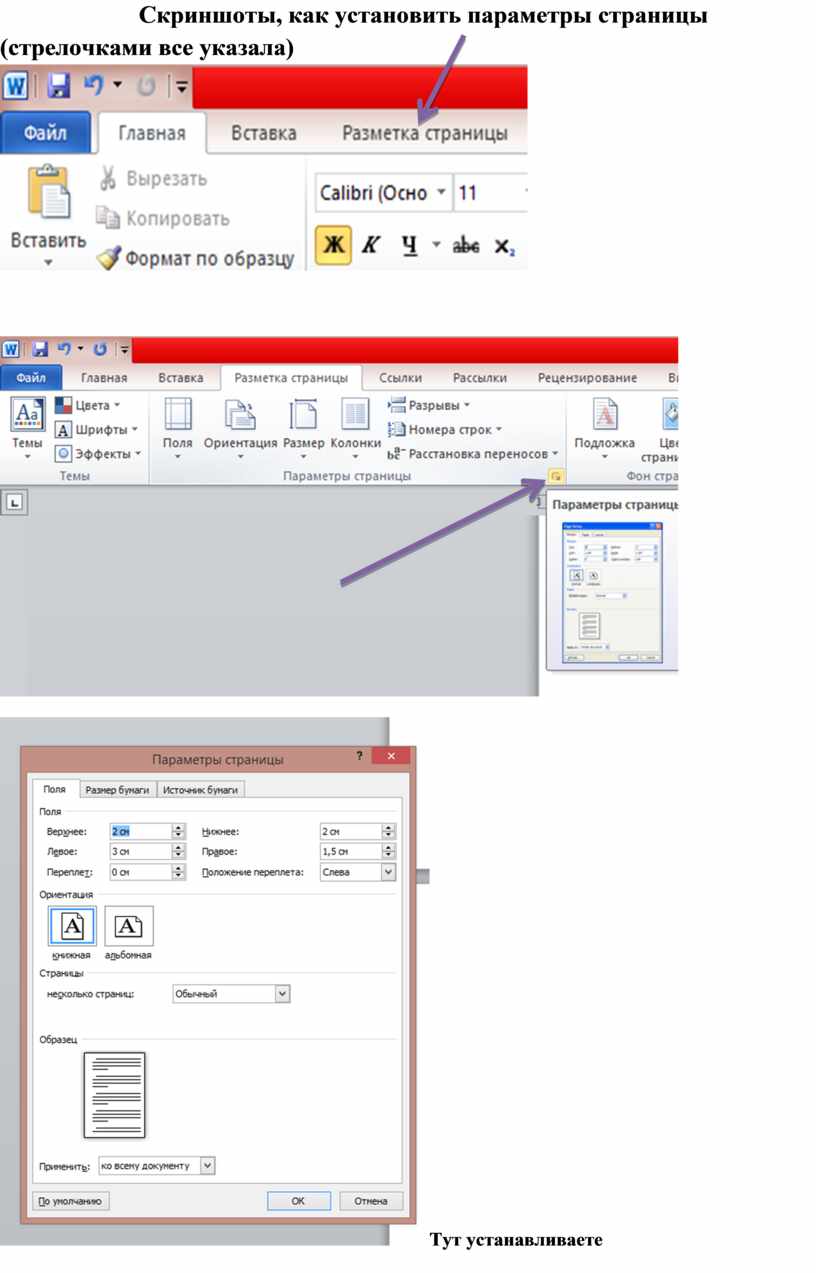Open the Колонки columns icon
816x1273 pixels.
(x=355, y=415)
